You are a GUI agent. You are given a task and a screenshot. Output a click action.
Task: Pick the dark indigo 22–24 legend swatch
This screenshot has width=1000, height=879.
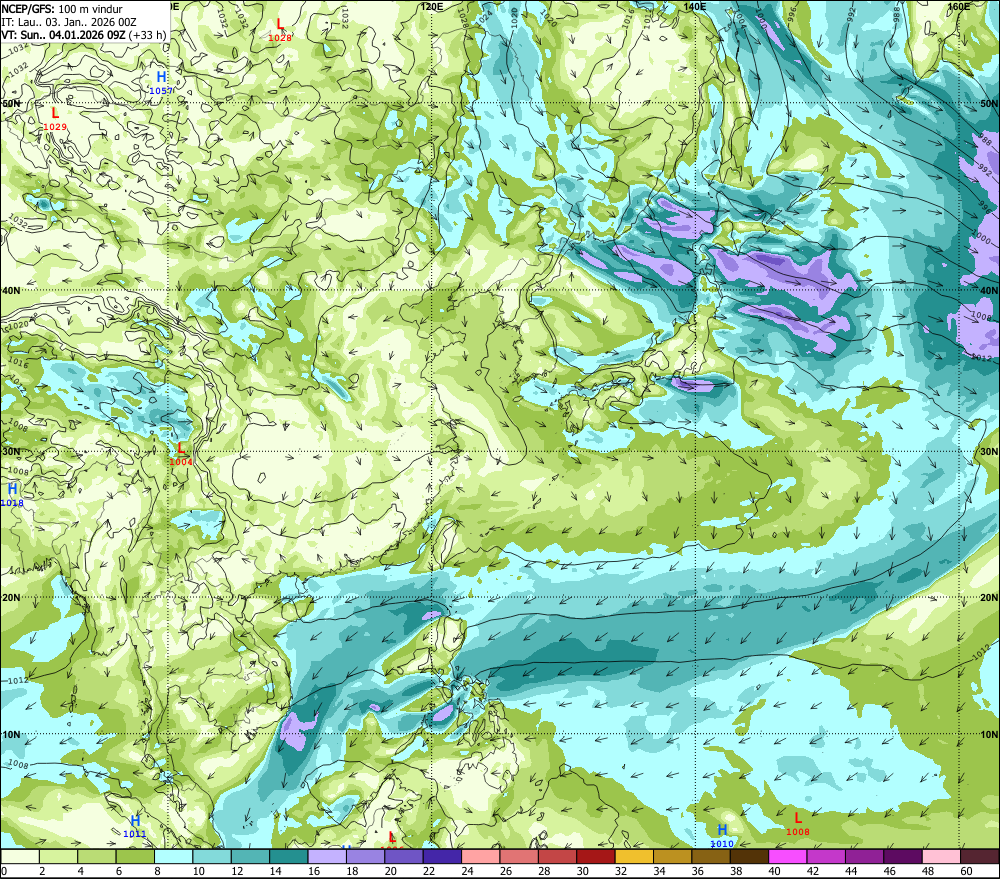tap(442, 856)
